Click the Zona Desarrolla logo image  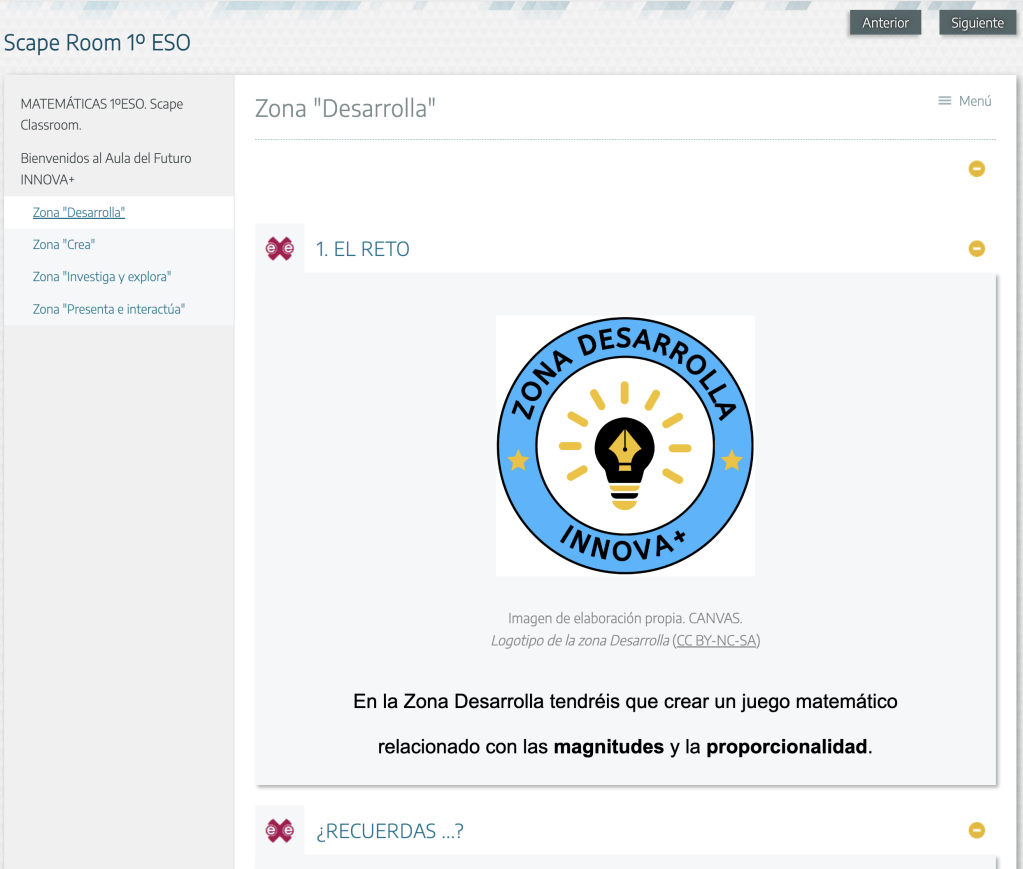[625, 446]
